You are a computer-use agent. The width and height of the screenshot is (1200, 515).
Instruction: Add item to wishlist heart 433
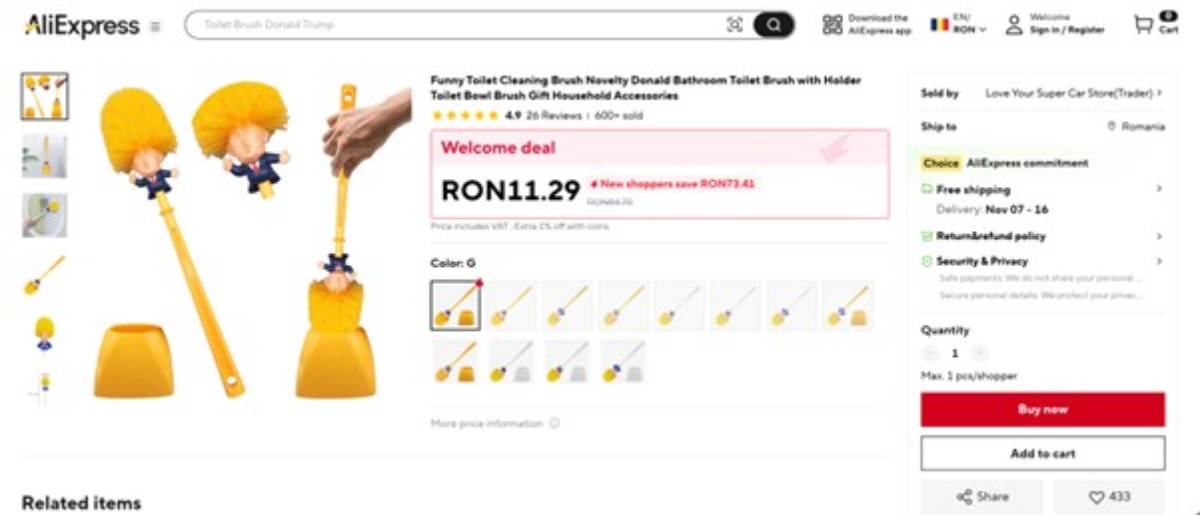[1109, 497]
